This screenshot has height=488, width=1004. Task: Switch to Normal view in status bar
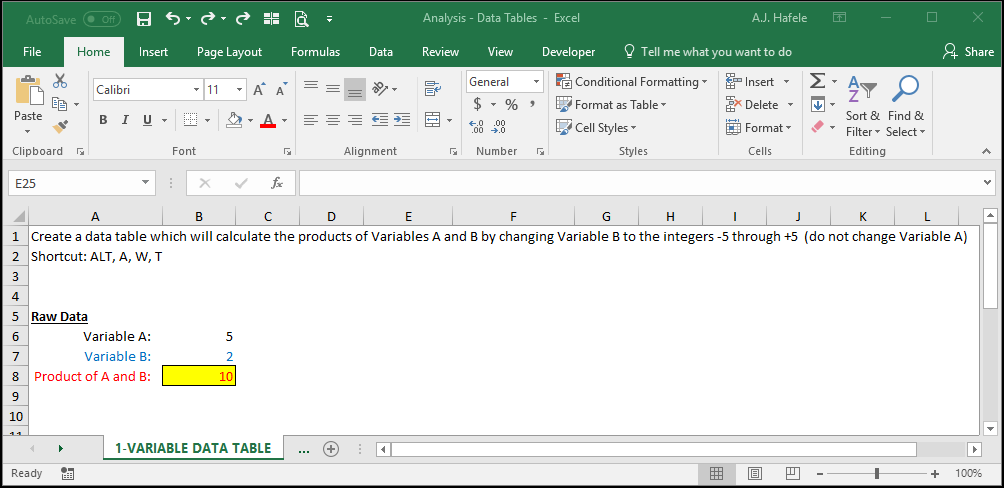click(717, 473)
